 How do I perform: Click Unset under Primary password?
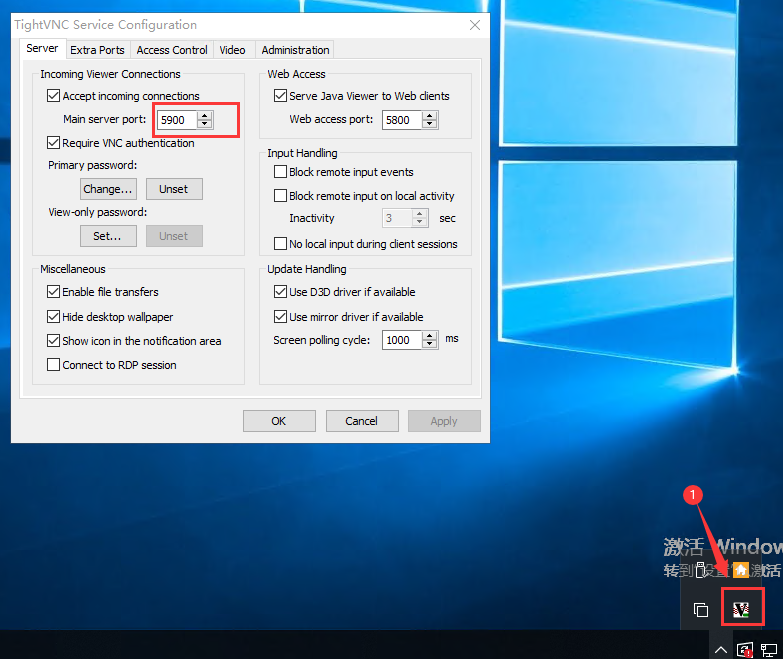(174, 189)
